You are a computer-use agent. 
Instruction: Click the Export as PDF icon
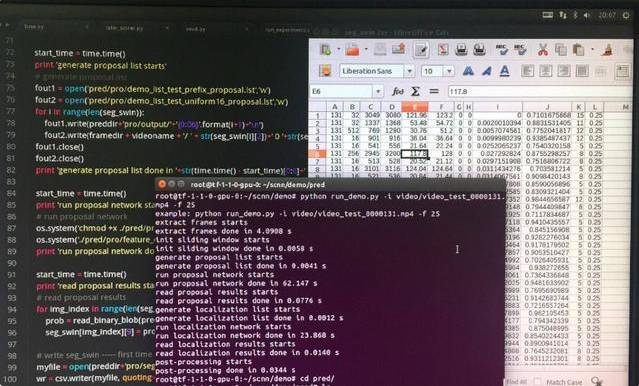coord(443,50)
